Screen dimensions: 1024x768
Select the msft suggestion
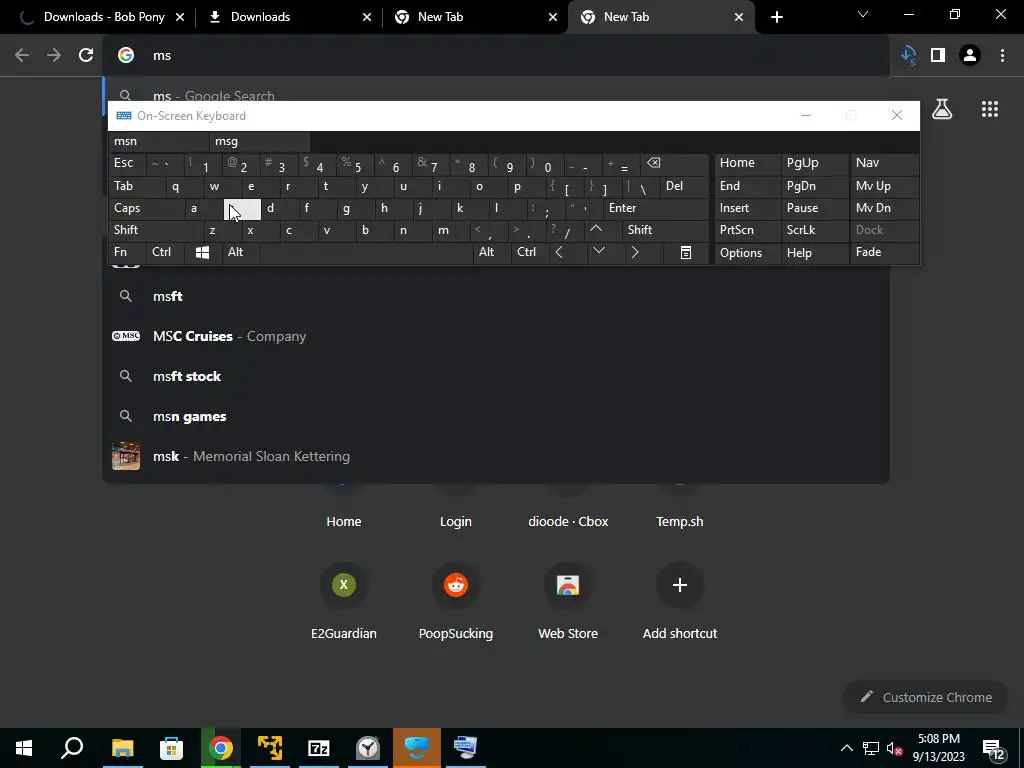point(496,296)
